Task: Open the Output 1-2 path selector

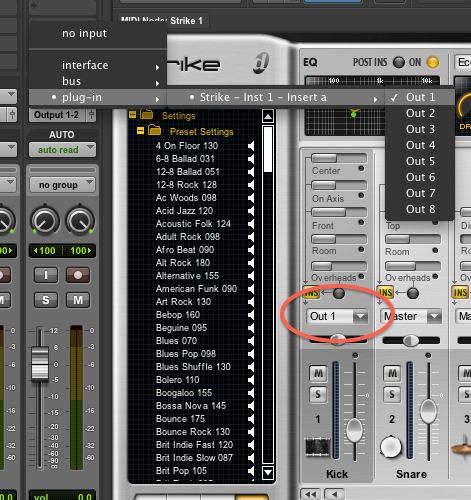Action: pyautogui.click(x=58, y=115)
